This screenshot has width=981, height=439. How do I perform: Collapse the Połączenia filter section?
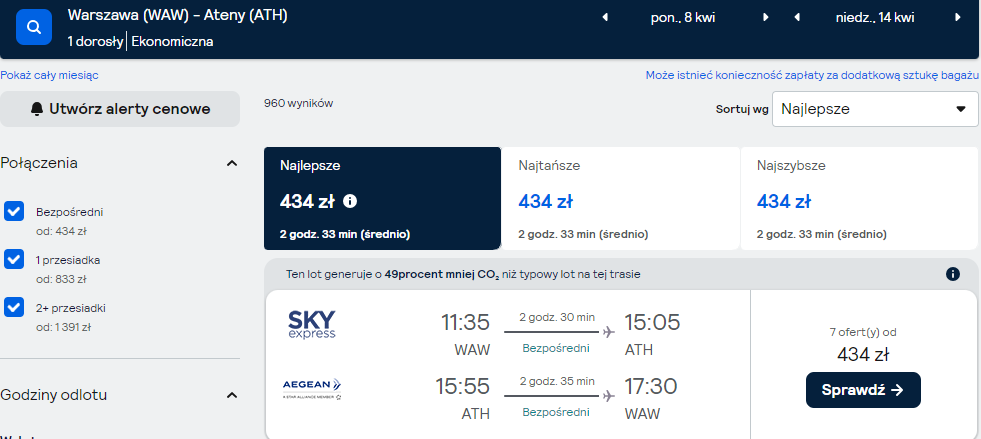point(231,163)
